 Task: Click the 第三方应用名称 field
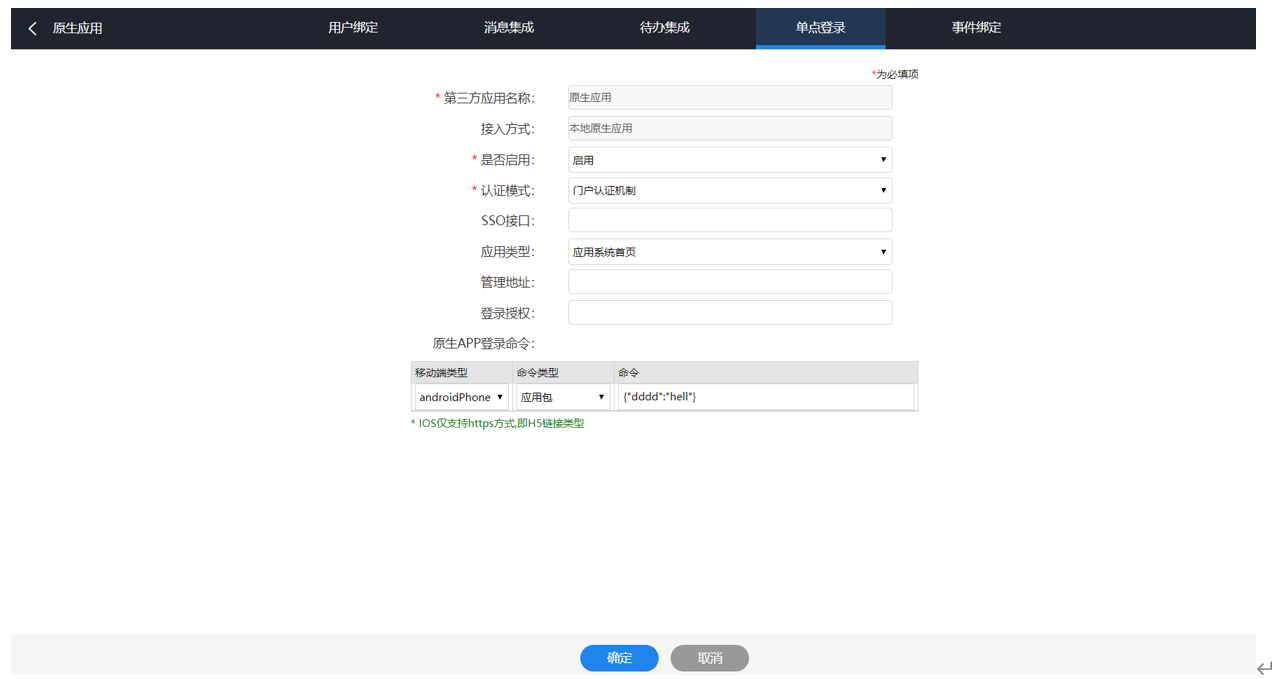(x=729, y=98)
